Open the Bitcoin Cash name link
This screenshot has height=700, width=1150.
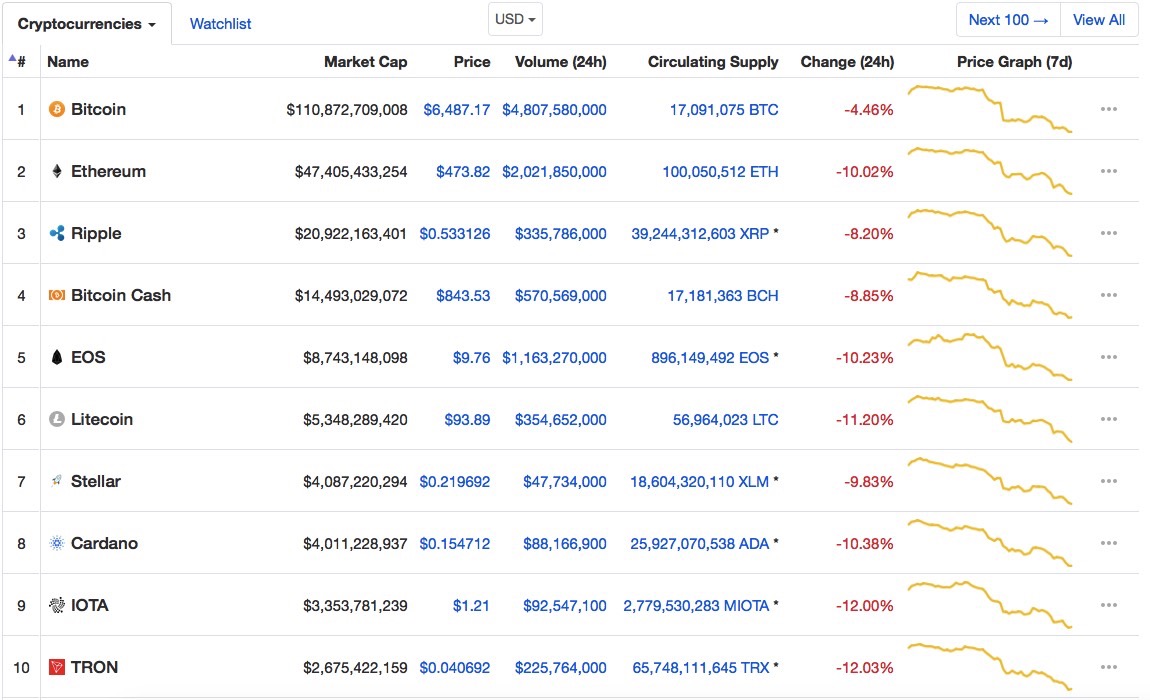pos(121,295)
